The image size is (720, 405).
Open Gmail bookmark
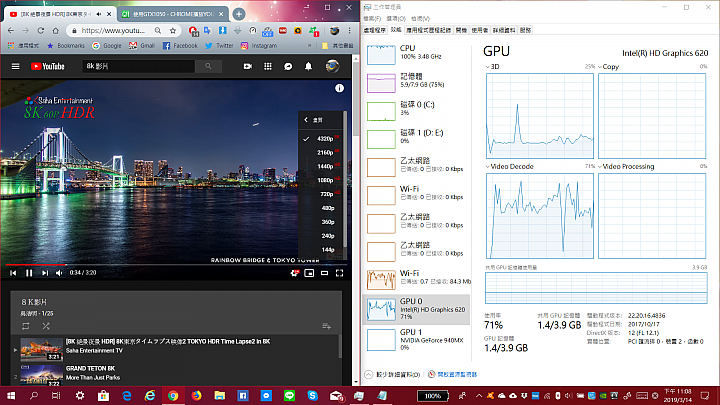142,45
